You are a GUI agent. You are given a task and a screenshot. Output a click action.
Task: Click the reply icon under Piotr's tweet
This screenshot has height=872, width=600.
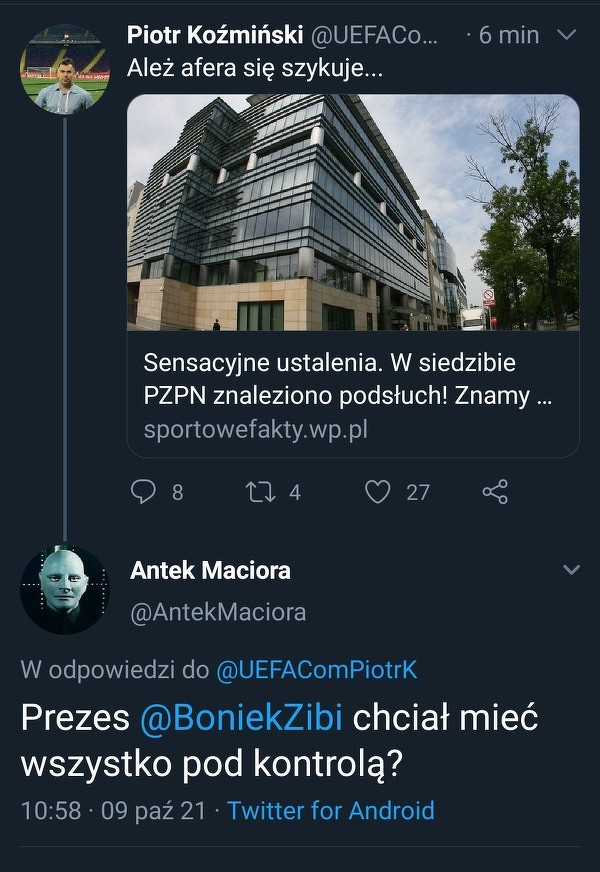click(145, 491)
